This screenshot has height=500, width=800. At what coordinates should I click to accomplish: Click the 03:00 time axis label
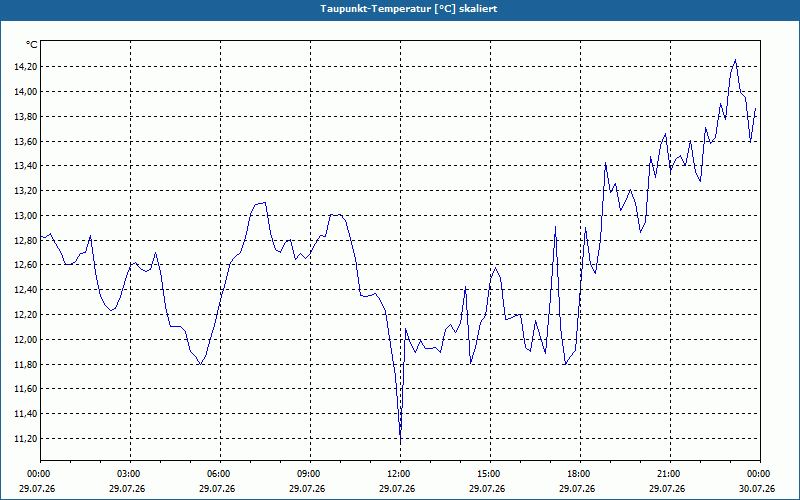[131, 474]
